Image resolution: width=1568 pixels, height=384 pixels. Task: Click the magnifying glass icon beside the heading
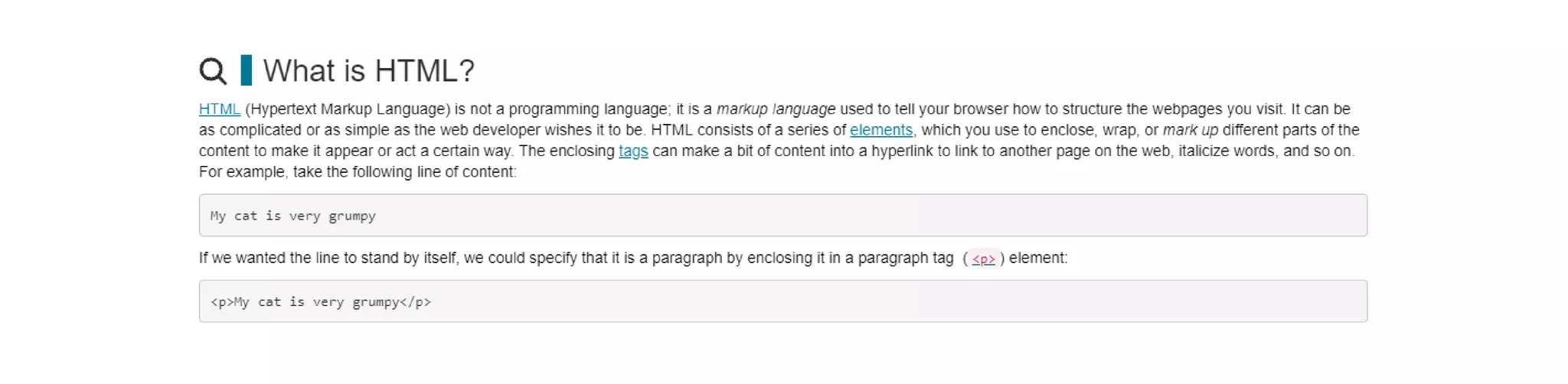click(x=213, y=71)
